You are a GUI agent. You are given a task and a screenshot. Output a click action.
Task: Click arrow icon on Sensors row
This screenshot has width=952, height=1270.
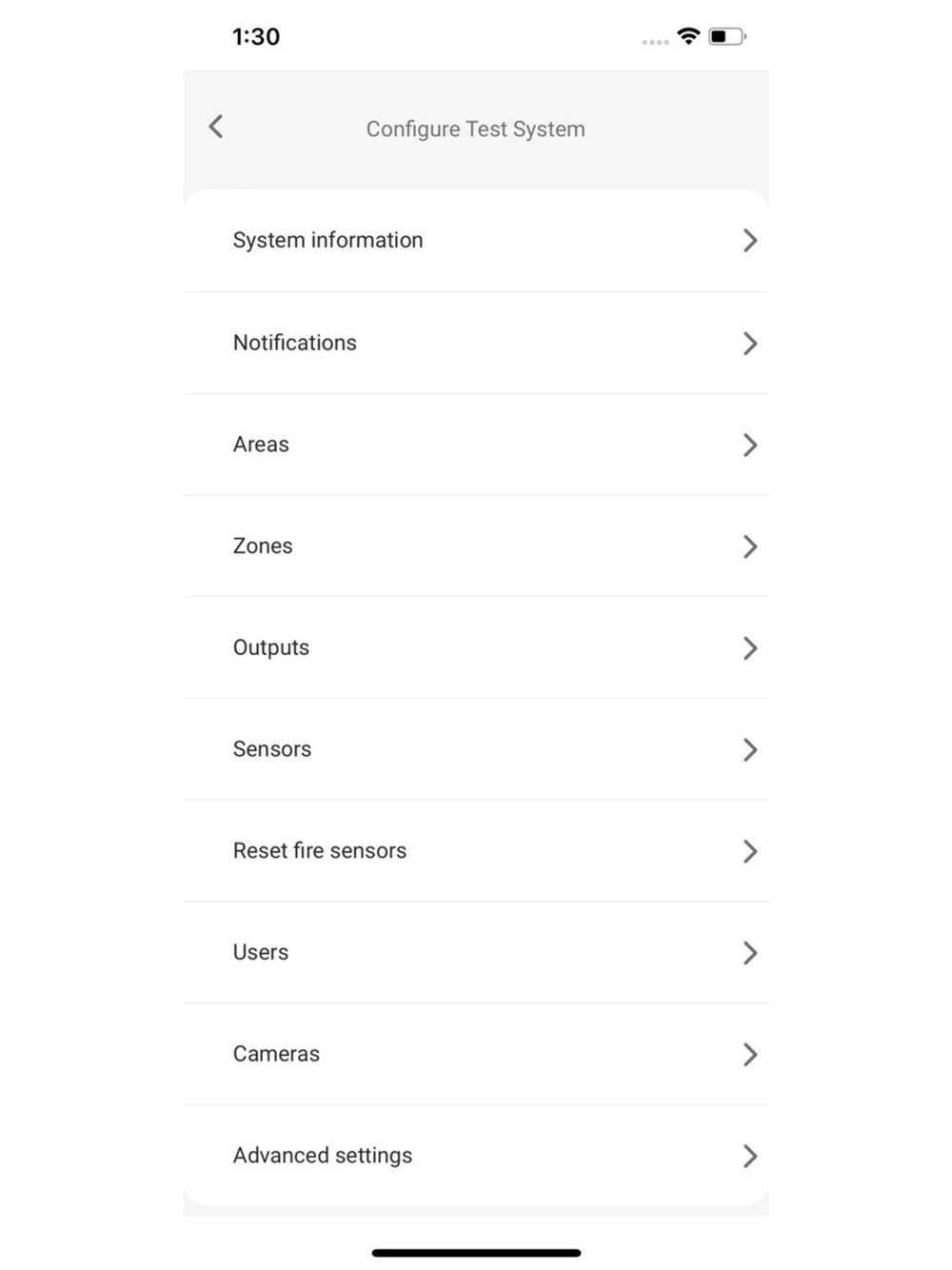[x=749, y=750]
